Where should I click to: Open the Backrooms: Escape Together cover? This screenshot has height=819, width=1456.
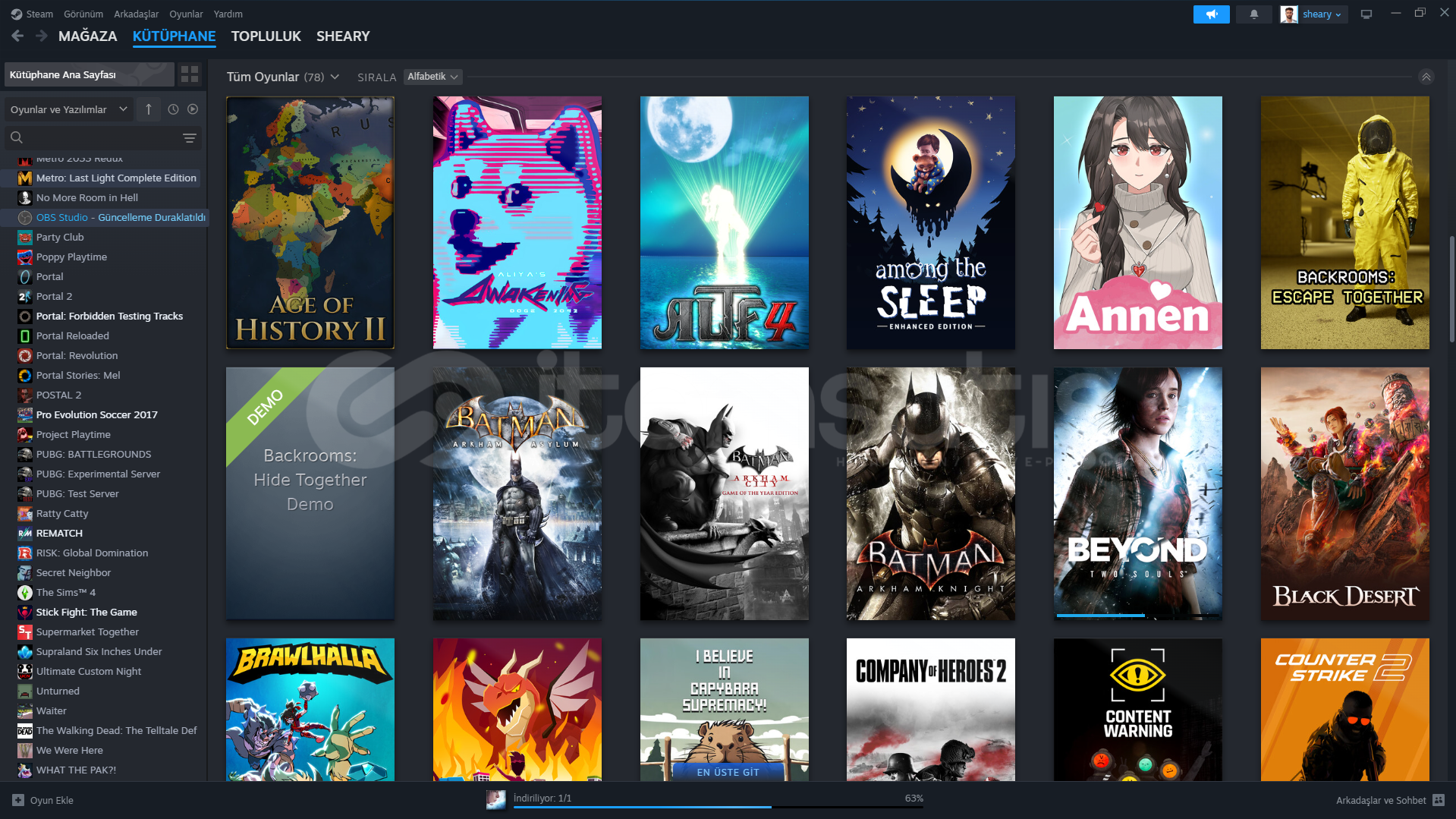tap(1344, 222)
